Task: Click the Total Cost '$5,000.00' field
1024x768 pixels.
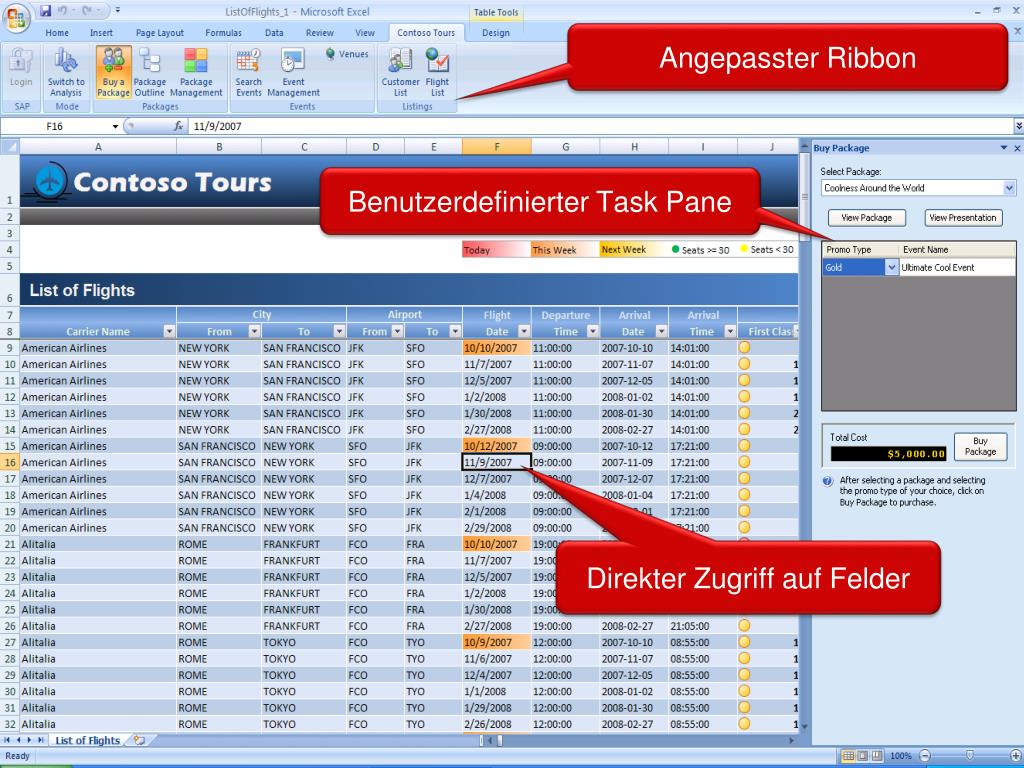Action: (888, 453)
